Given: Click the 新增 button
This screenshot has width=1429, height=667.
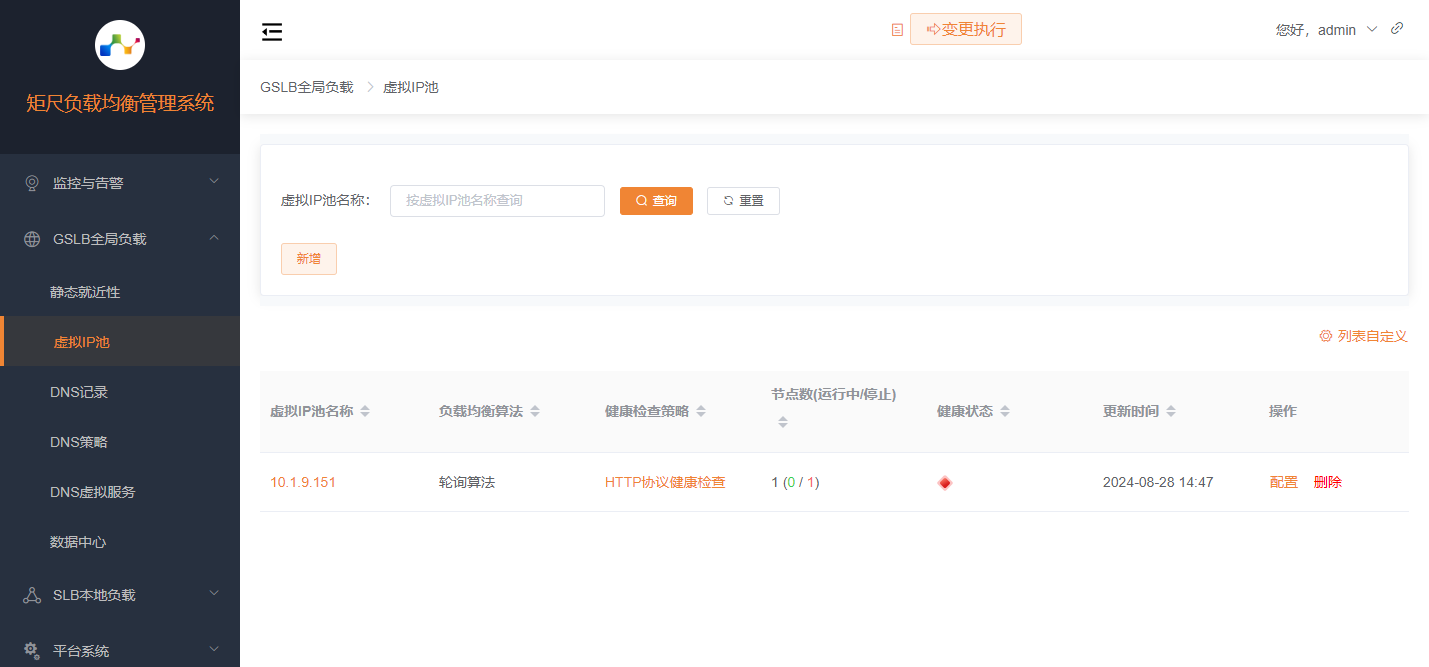Looking at the screenshot, I should click(x=308, y=259).
